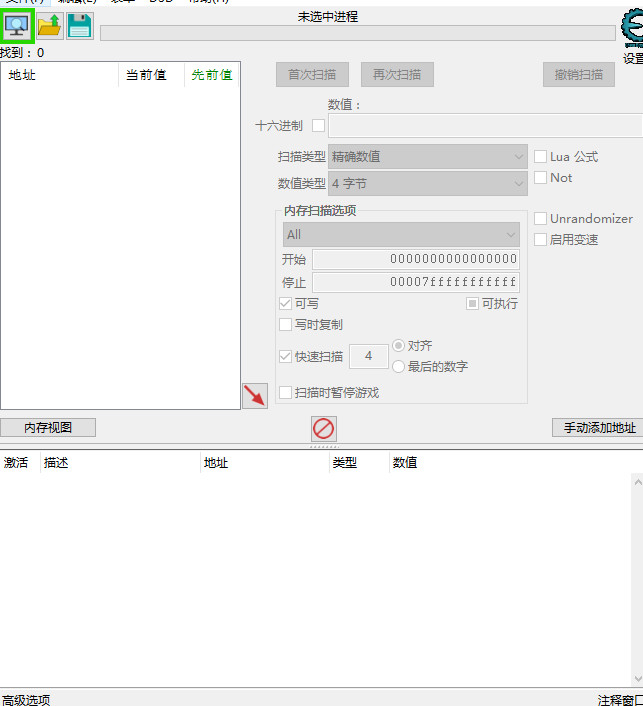Check the 启用变速 speedhack option
Viewport: 643px width, 706px height.
pos(541,240)
